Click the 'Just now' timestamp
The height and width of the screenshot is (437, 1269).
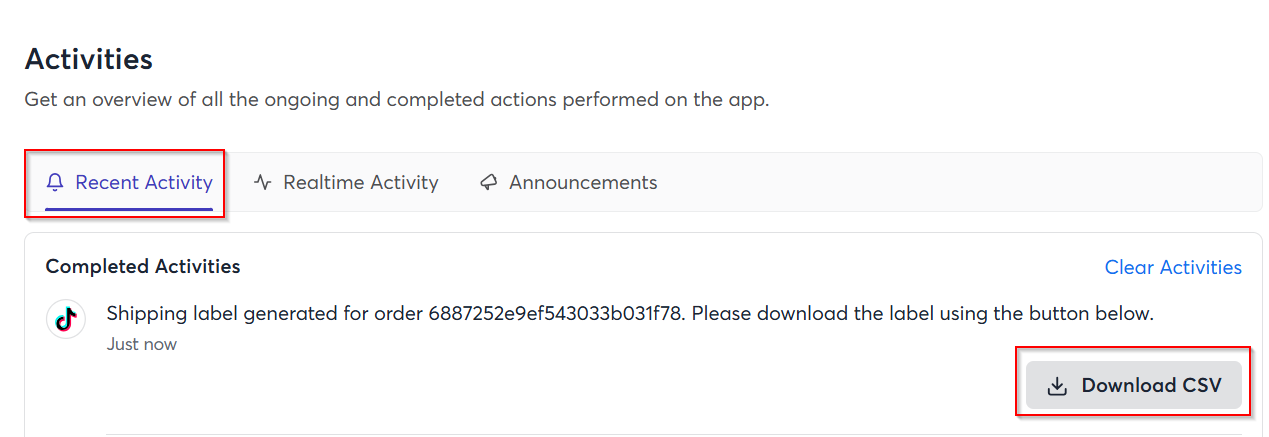pos(142,345)
